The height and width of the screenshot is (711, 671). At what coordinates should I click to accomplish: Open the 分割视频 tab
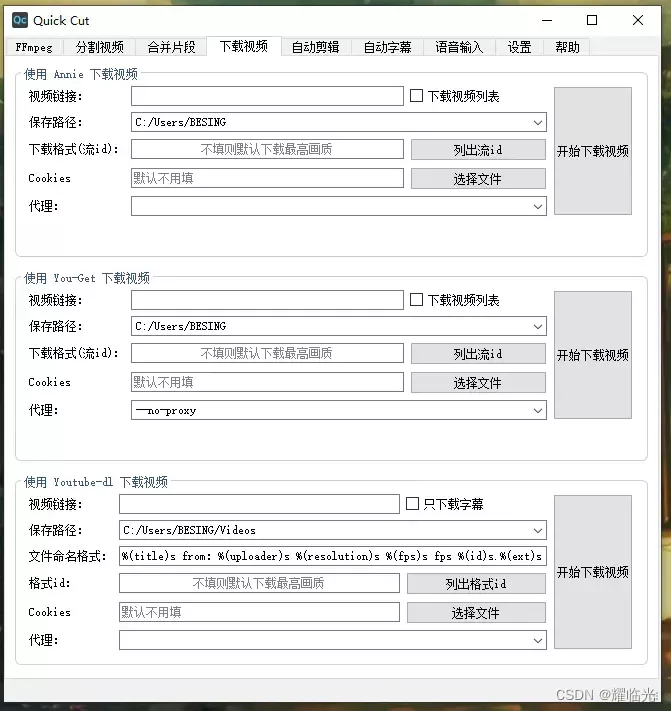[99, 47]
